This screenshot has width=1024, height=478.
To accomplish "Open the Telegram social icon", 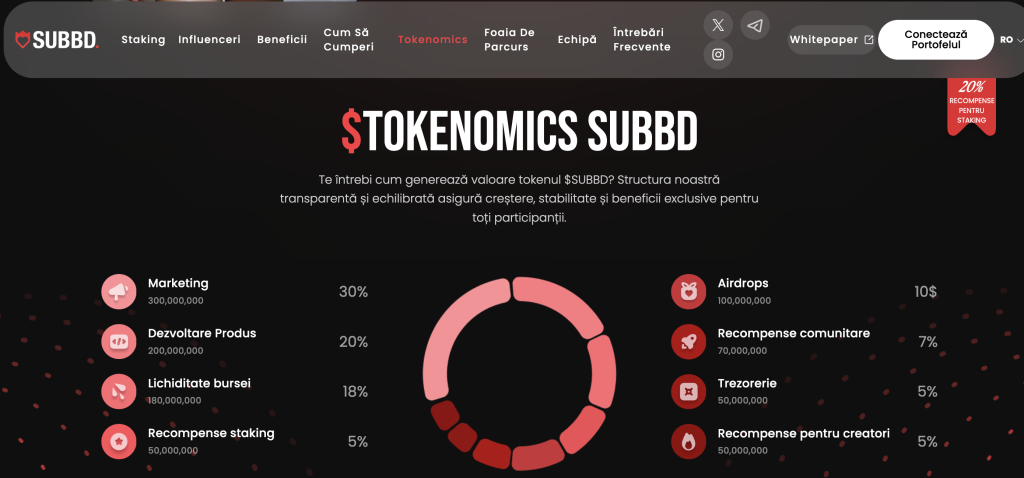I will [755, 25].
